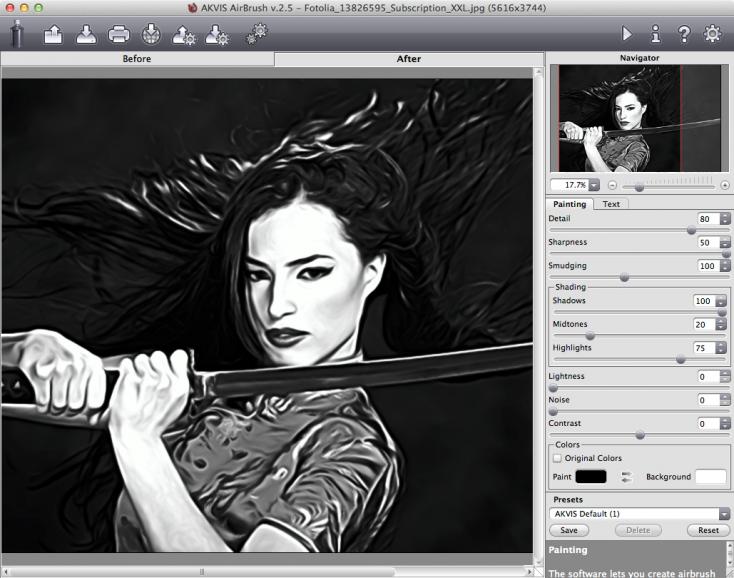Select the Painting settings tab
Image resolution: width=734 pixels, height=578 pixels.
tap(570, 204)
